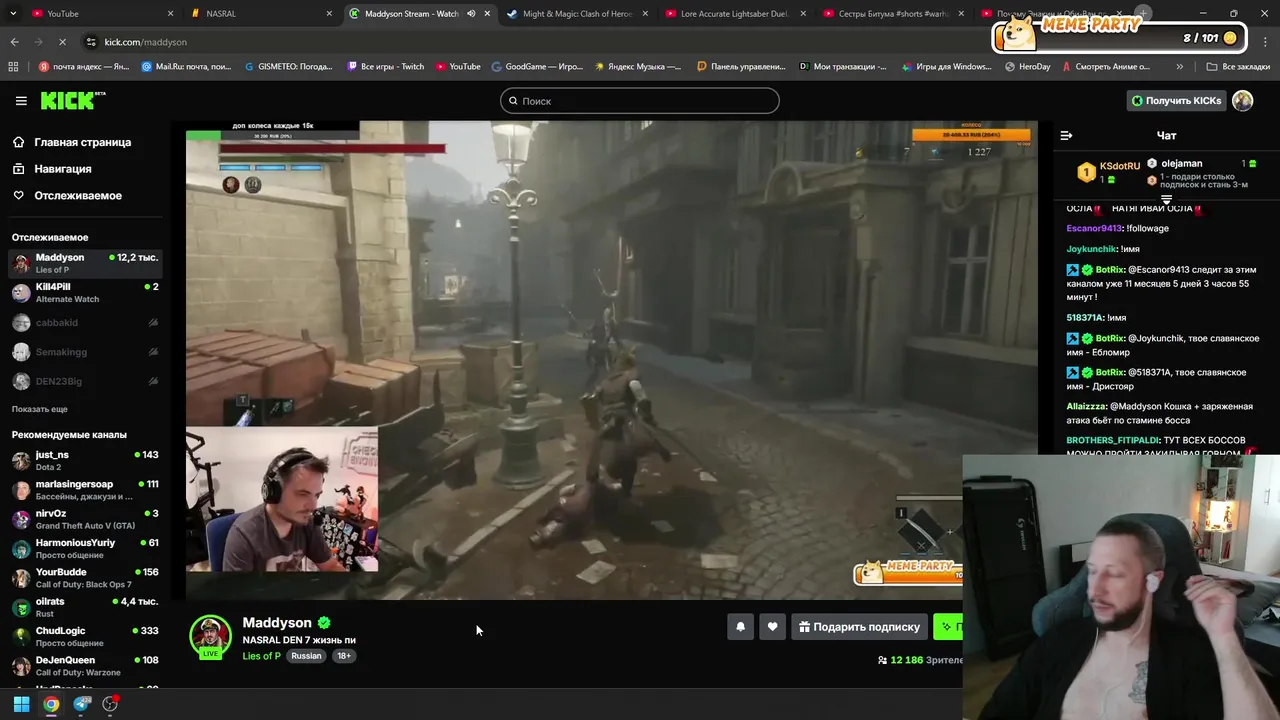Viewport: 1280px width, 720px height.
Task: Click the video player stream area
Action: 612,360
